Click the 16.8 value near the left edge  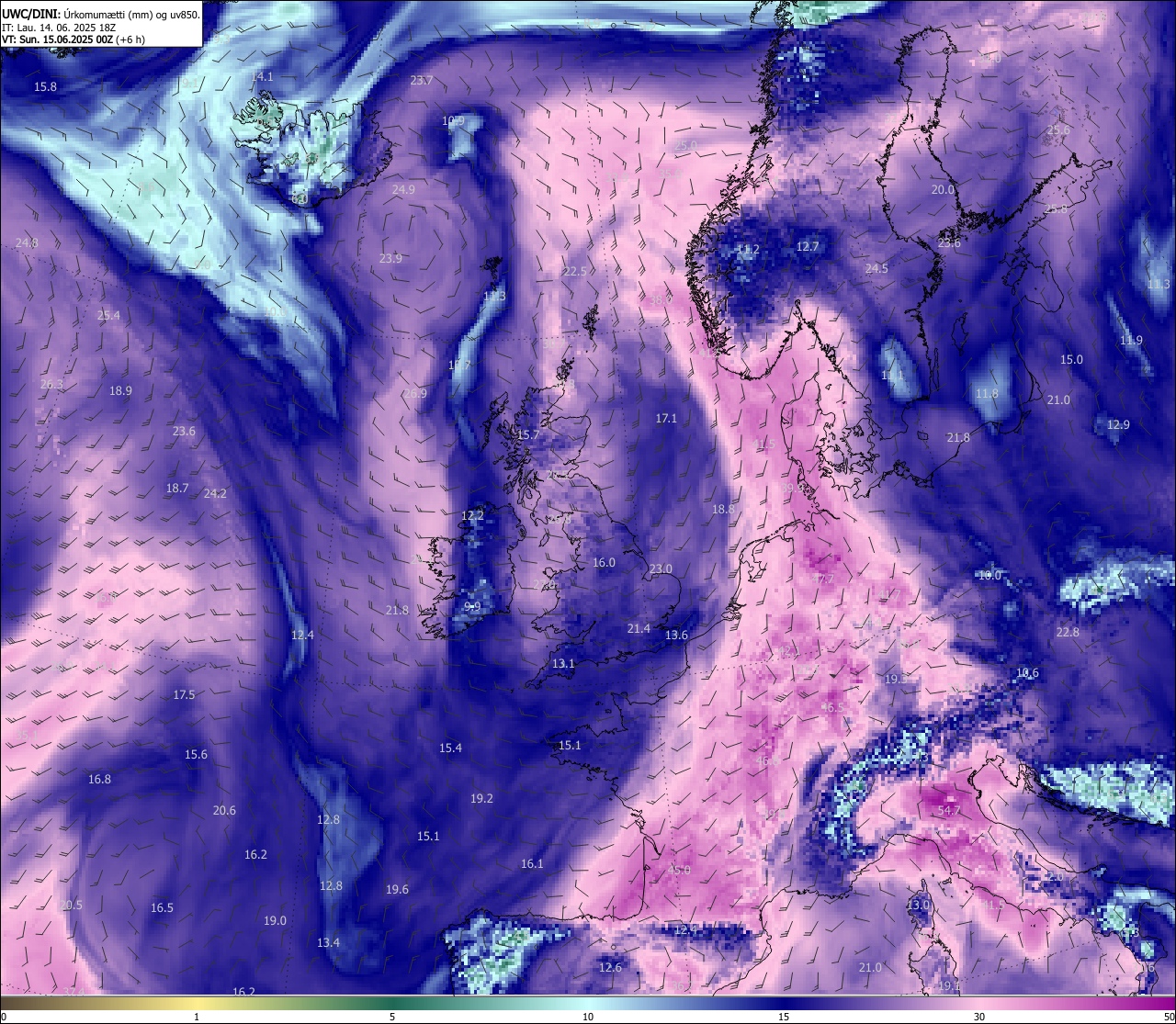pyautogui.click(x=99, y=780)
